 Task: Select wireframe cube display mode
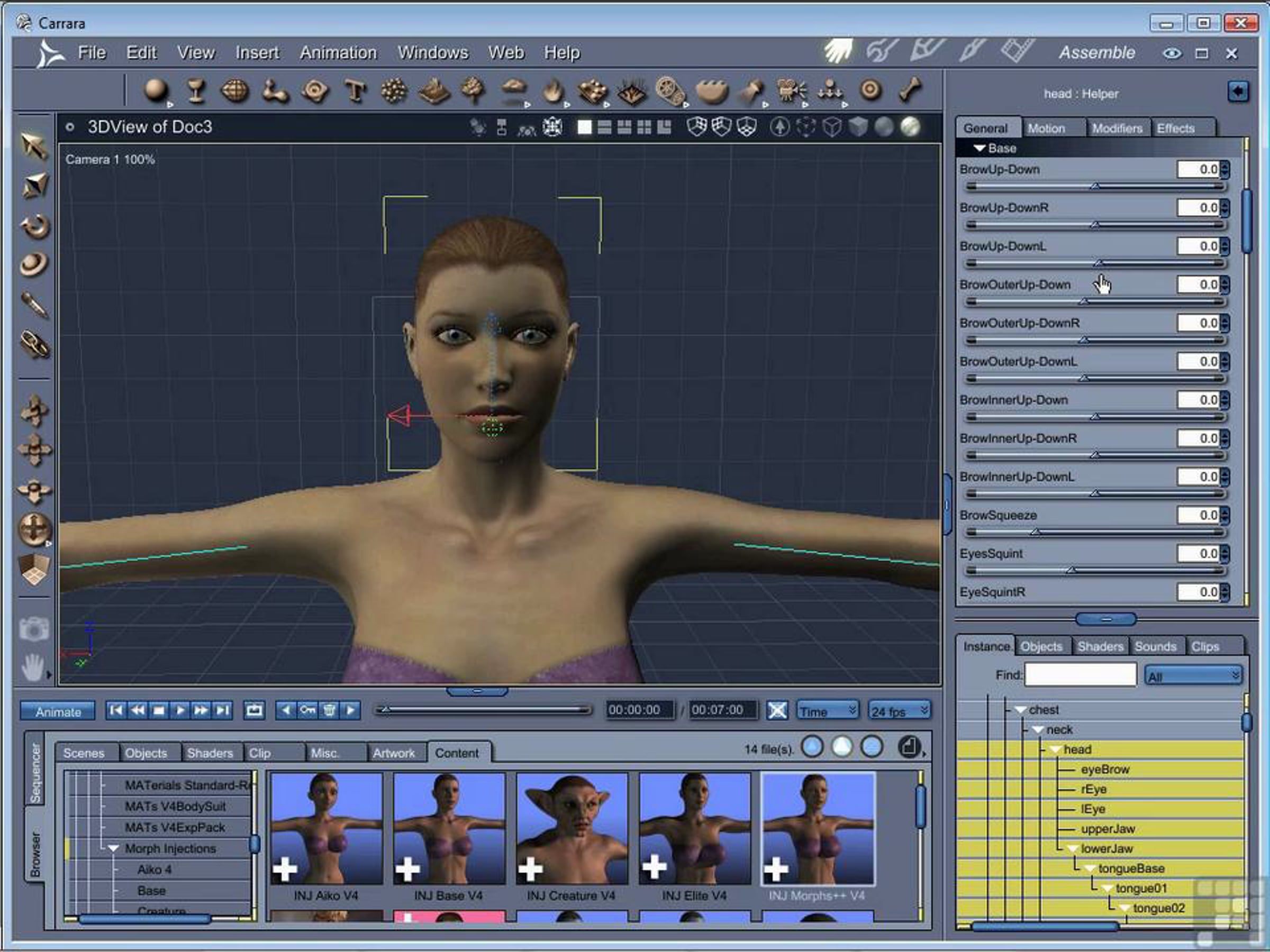point(832,127)
